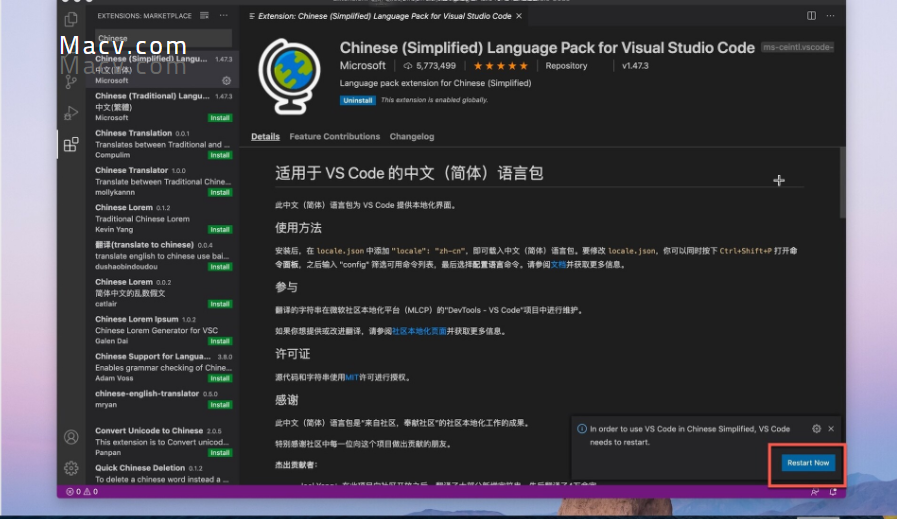Click the Uninstall button
Screen dimensions: 897x519
pyautogui.click(x=358, y=100)
